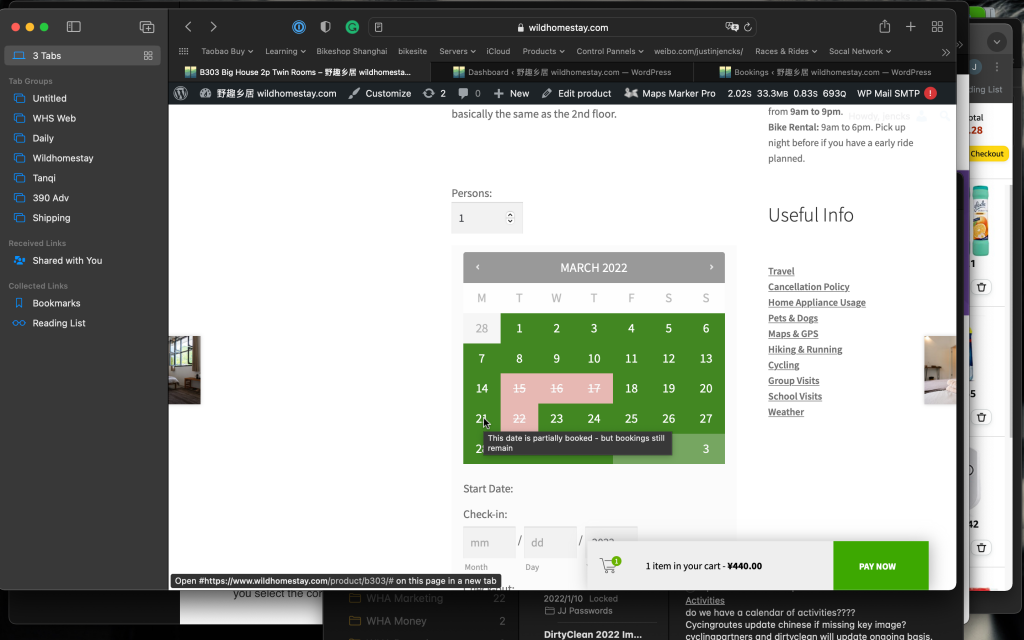The width and height of the screenshot is (1024, 640).
Task: Click the wildhomestay.com address bar
Action: click(562, 27)
